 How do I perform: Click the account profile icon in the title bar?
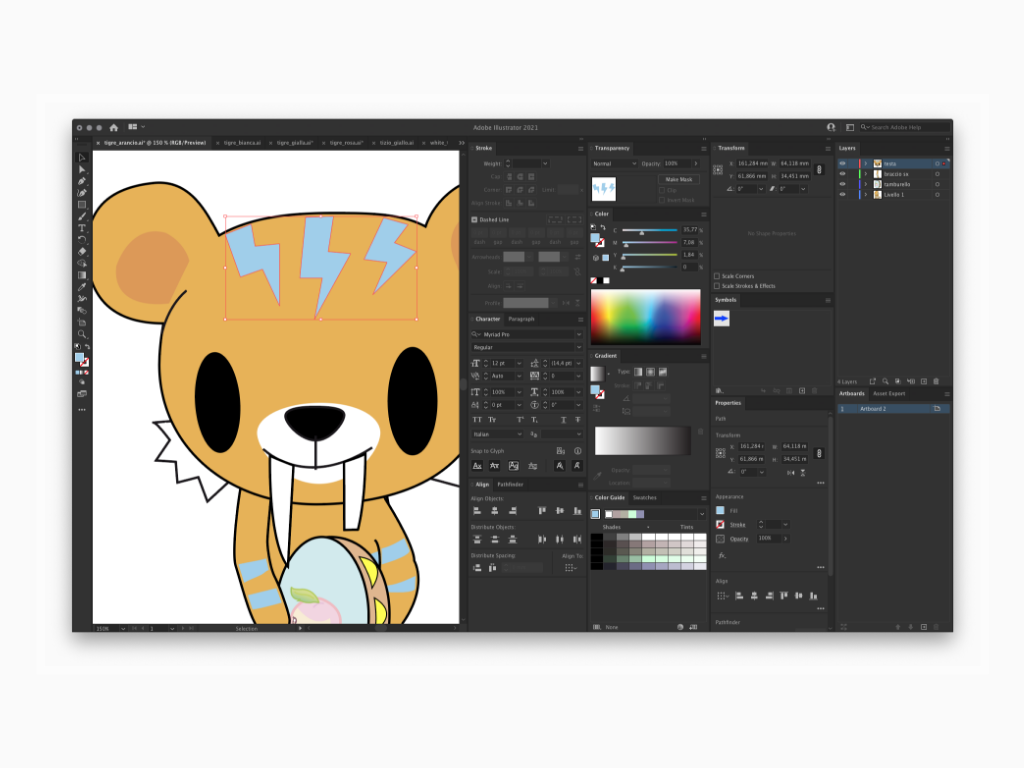(831, 127)
